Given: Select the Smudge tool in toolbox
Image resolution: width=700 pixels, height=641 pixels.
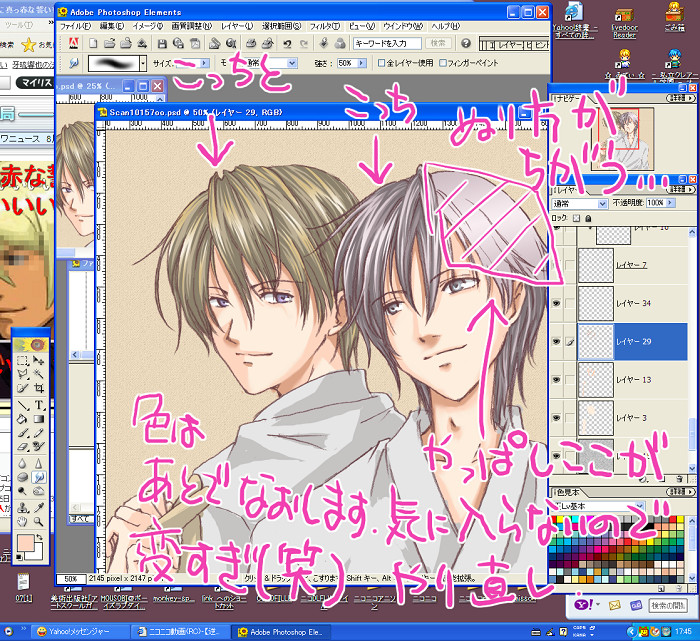Looking at the screenshot, I should pos(39,477).
